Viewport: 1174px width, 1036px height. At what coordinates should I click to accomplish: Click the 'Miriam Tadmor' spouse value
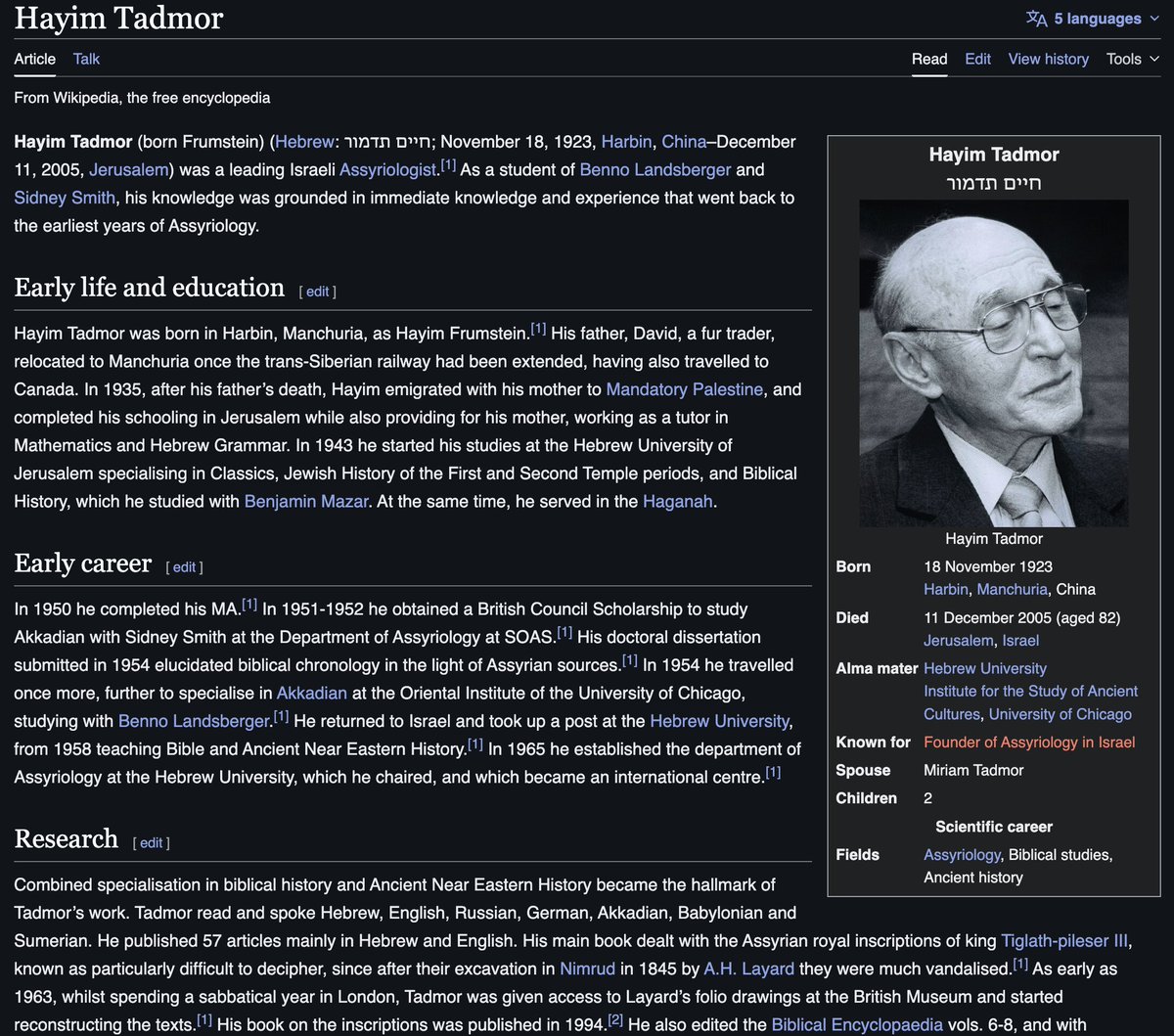pyautogui.click(x=973, y=771)
